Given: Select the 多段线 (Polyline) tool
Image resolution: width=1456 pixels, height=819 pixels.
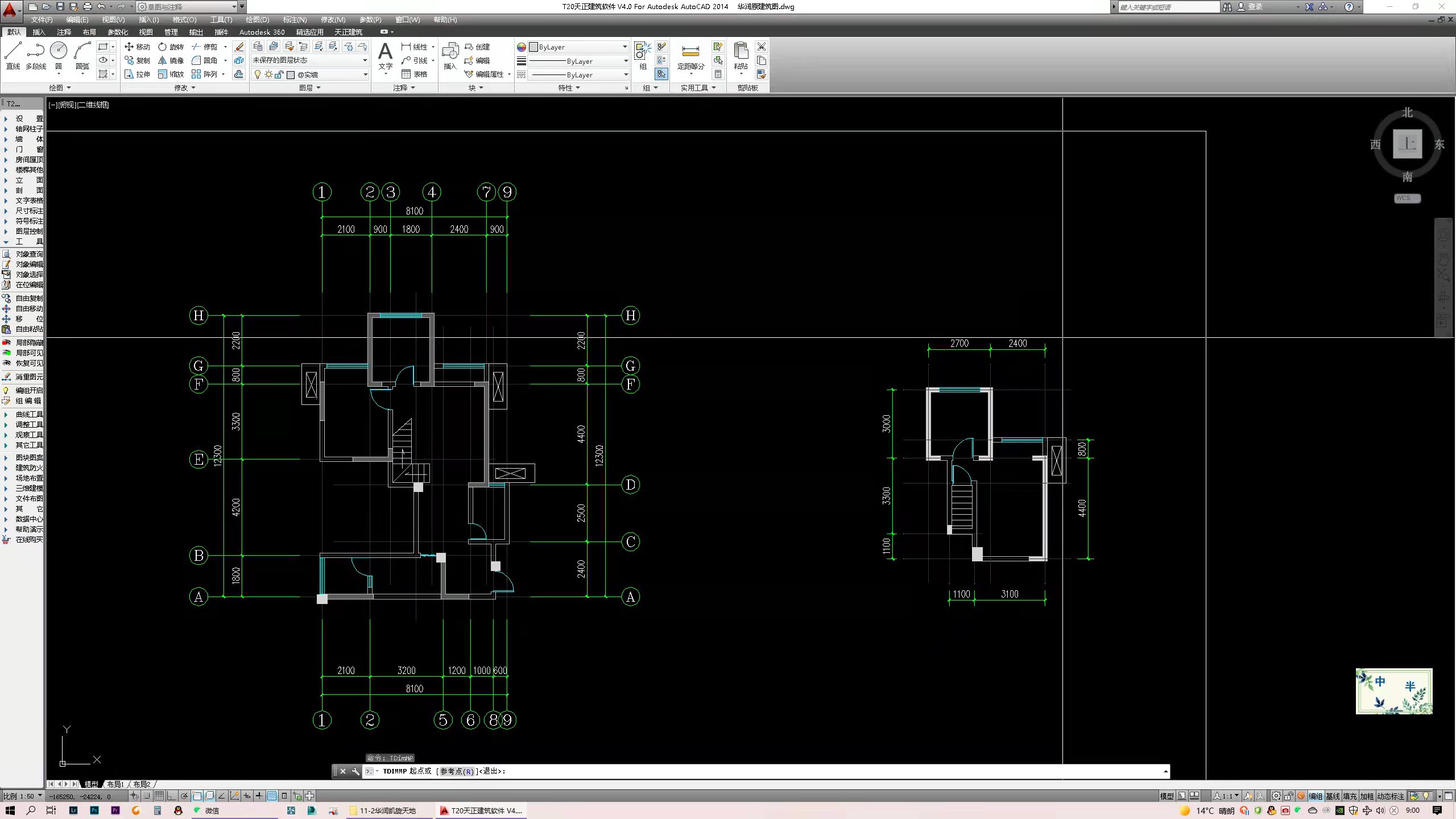Looking at the screenshot, I should coord(36,56).
